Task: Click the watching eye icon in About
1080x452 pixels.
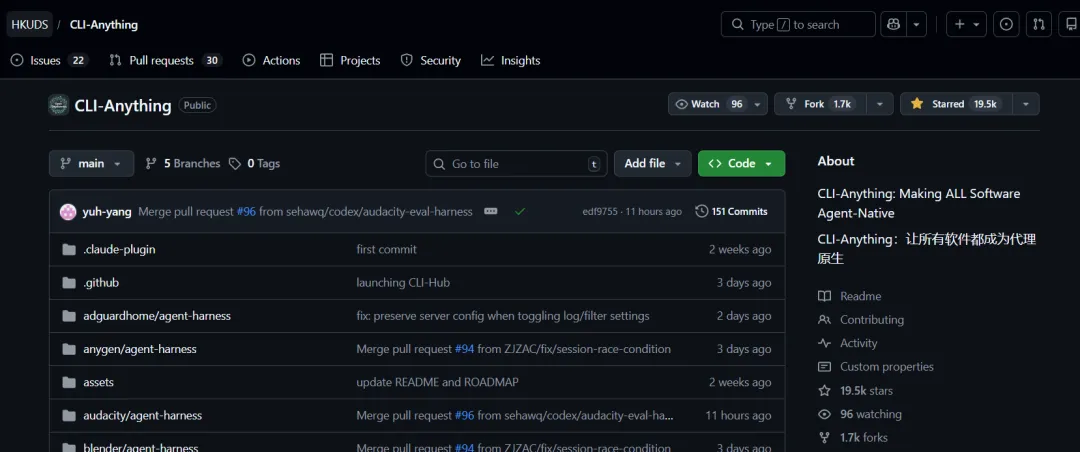Action: pos(824,414)
